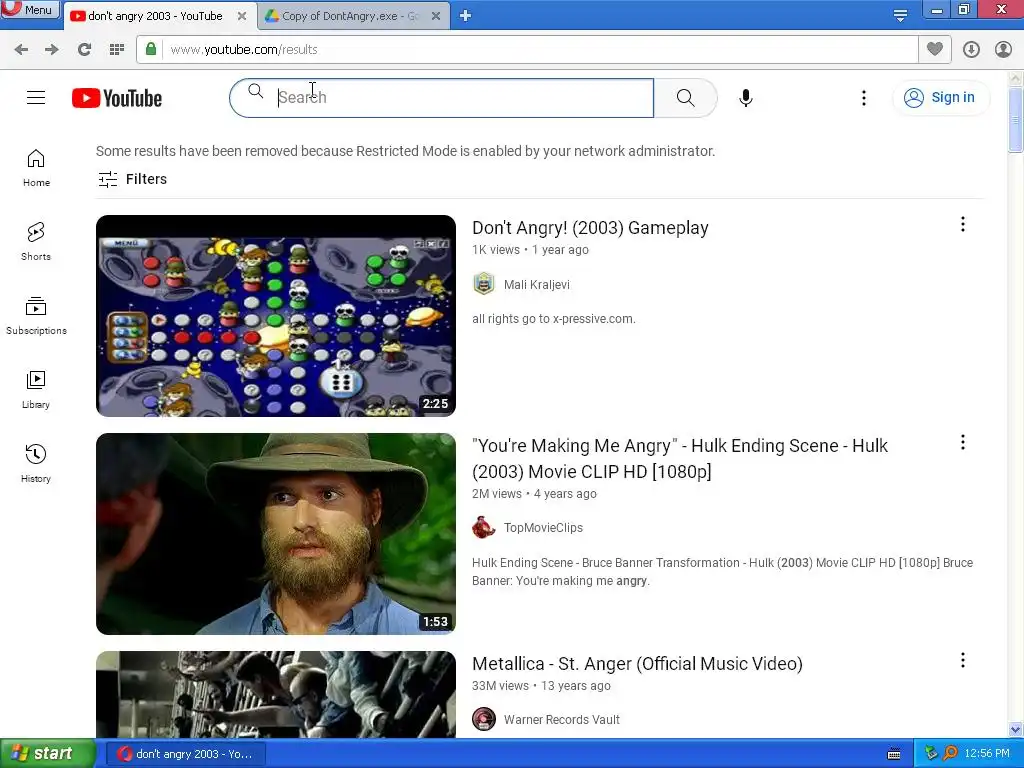
Task: Reload the page with the refresh icon
Action: coord(84,50)
